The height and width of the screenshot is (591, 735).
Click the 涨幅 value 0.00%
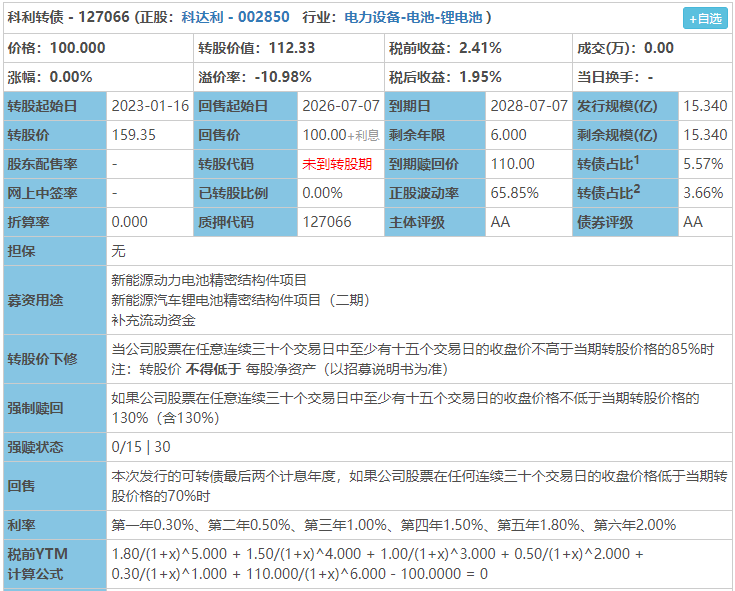71,77
